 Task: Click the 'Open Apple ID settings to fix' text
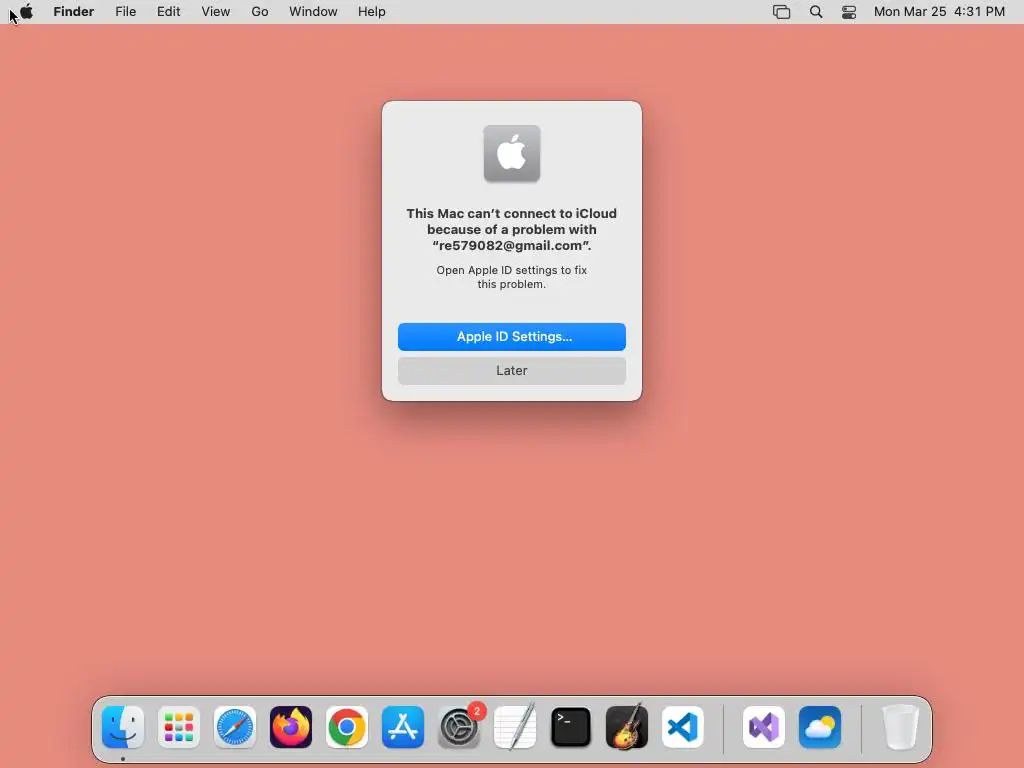click(512, 277)
